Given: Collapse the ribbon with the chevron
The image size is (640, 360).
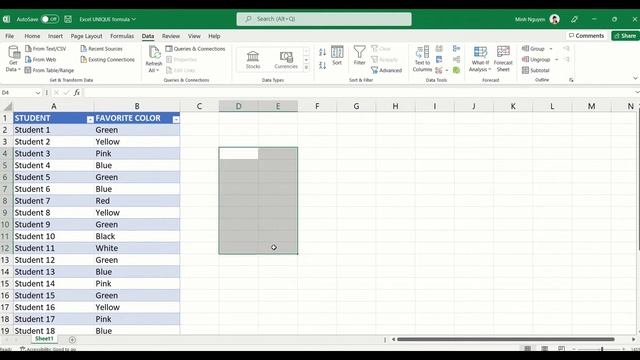Looking at the screenshot, I should [635, 78].
